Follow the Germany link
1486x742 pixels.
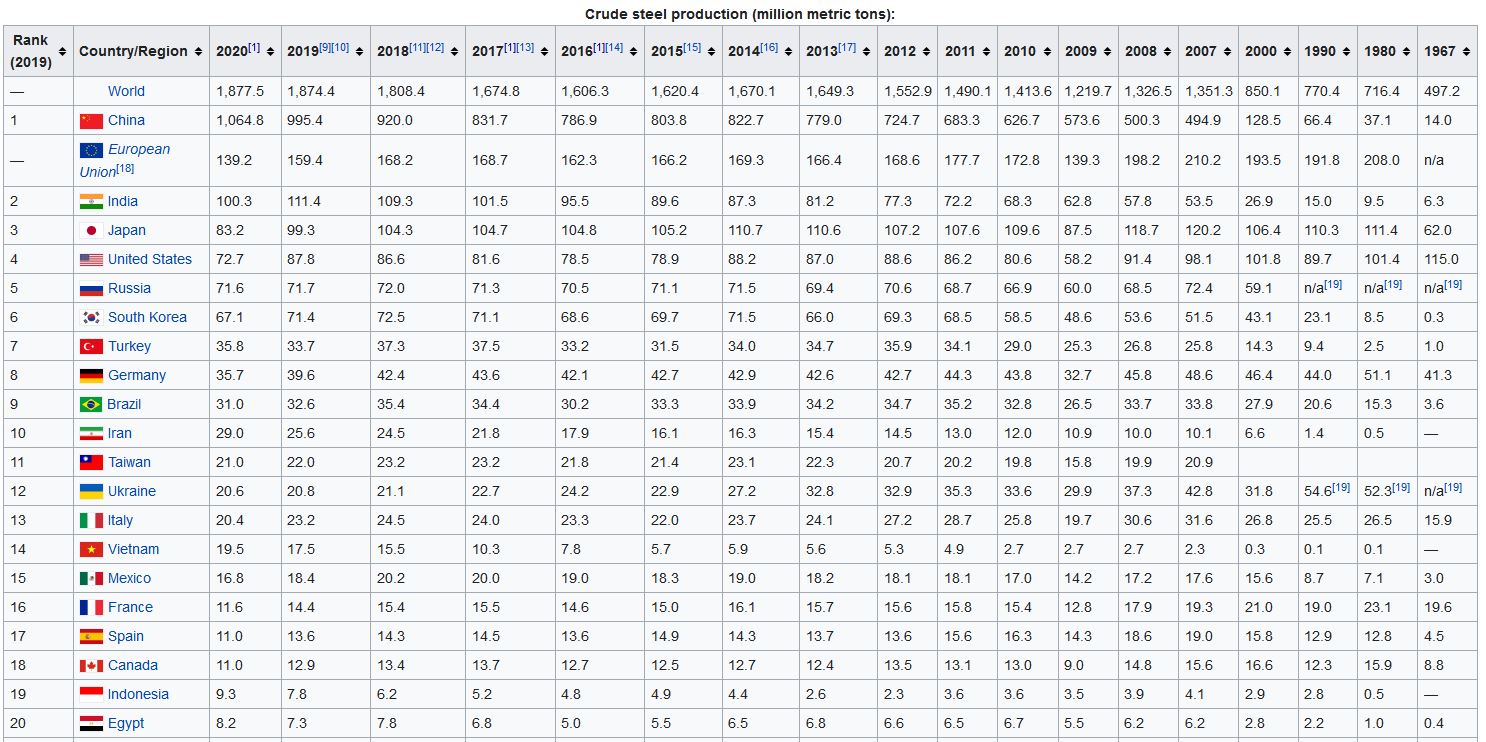tap(137, 375)
